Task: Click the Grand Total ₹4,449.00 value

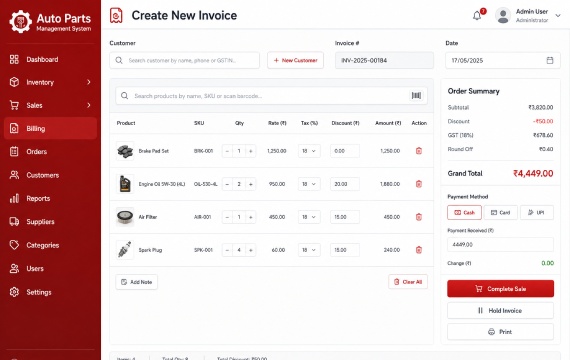Action: click(533, 173)
